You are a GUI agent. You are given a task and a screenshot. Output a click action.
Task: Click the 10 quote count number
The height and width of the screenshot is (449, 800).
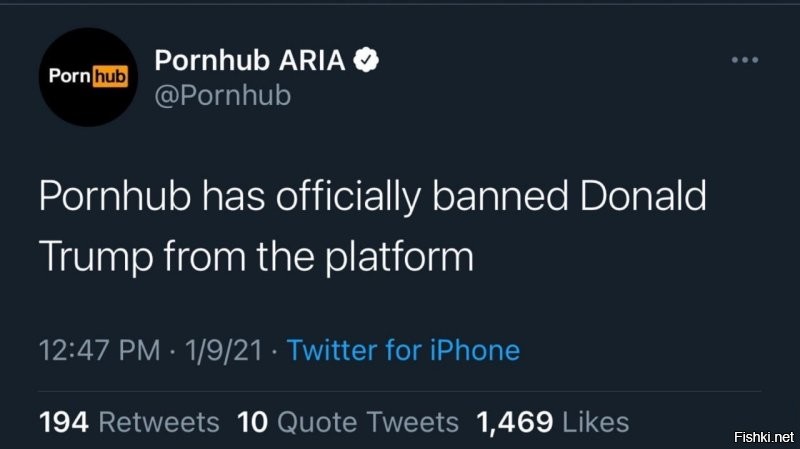coord(253,422)
